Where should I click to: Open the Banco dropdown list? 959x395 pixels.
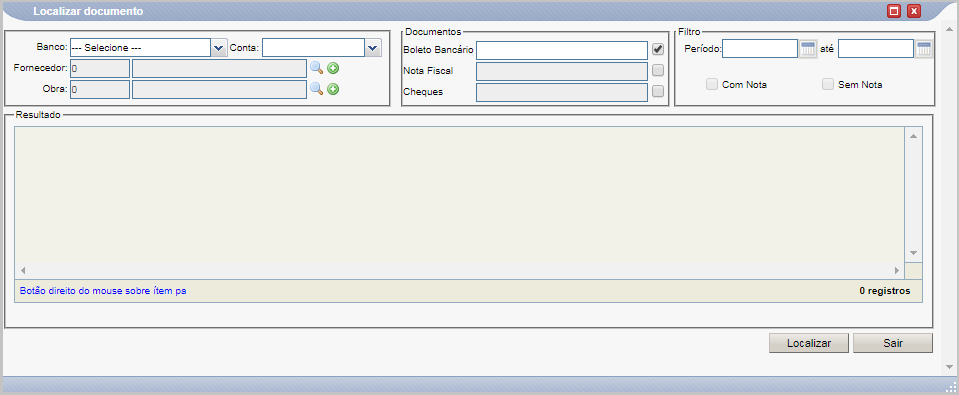219,48
